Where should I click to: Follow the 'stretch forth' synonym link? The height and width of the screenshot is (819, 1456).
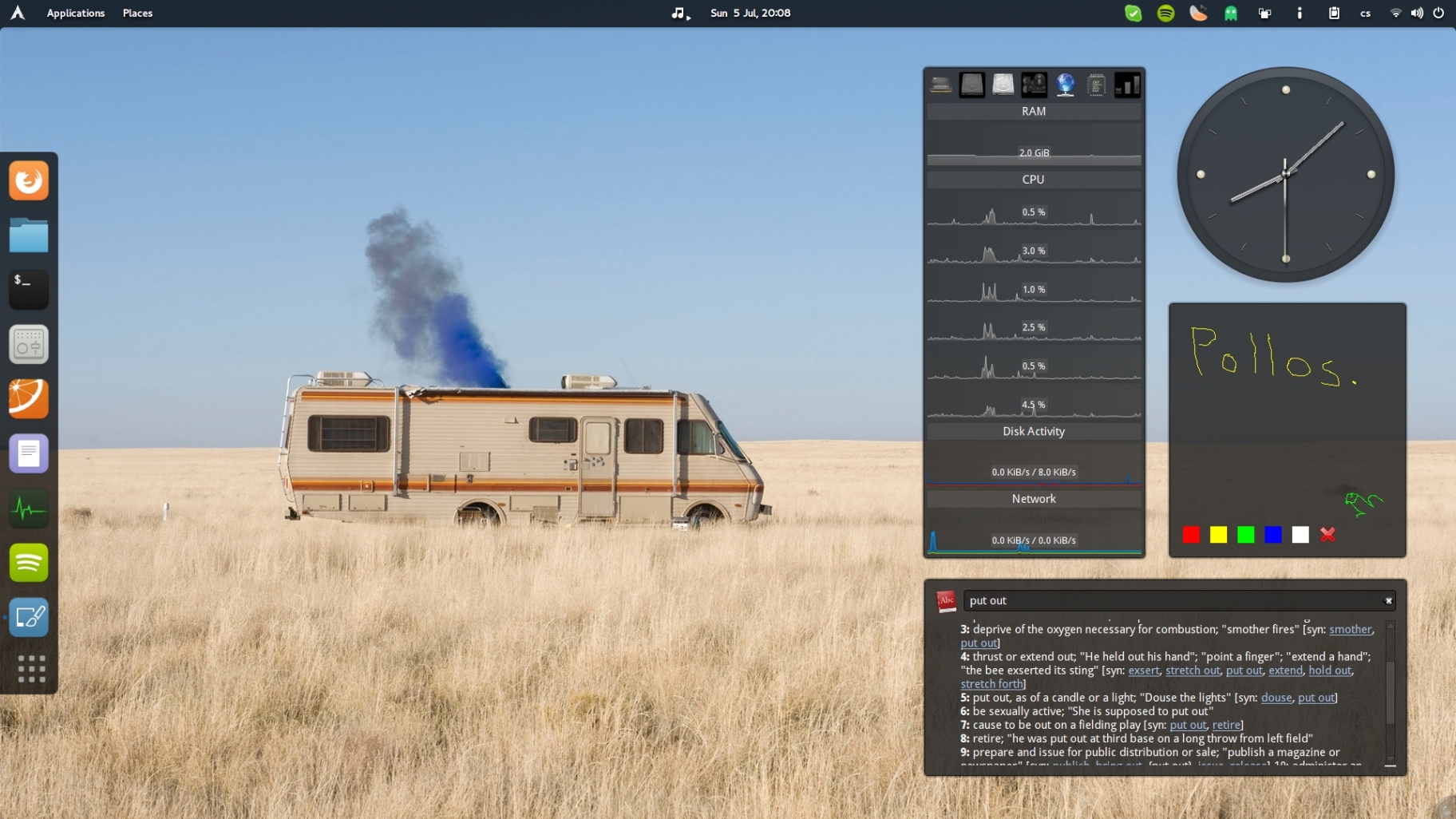coord(991,684)
